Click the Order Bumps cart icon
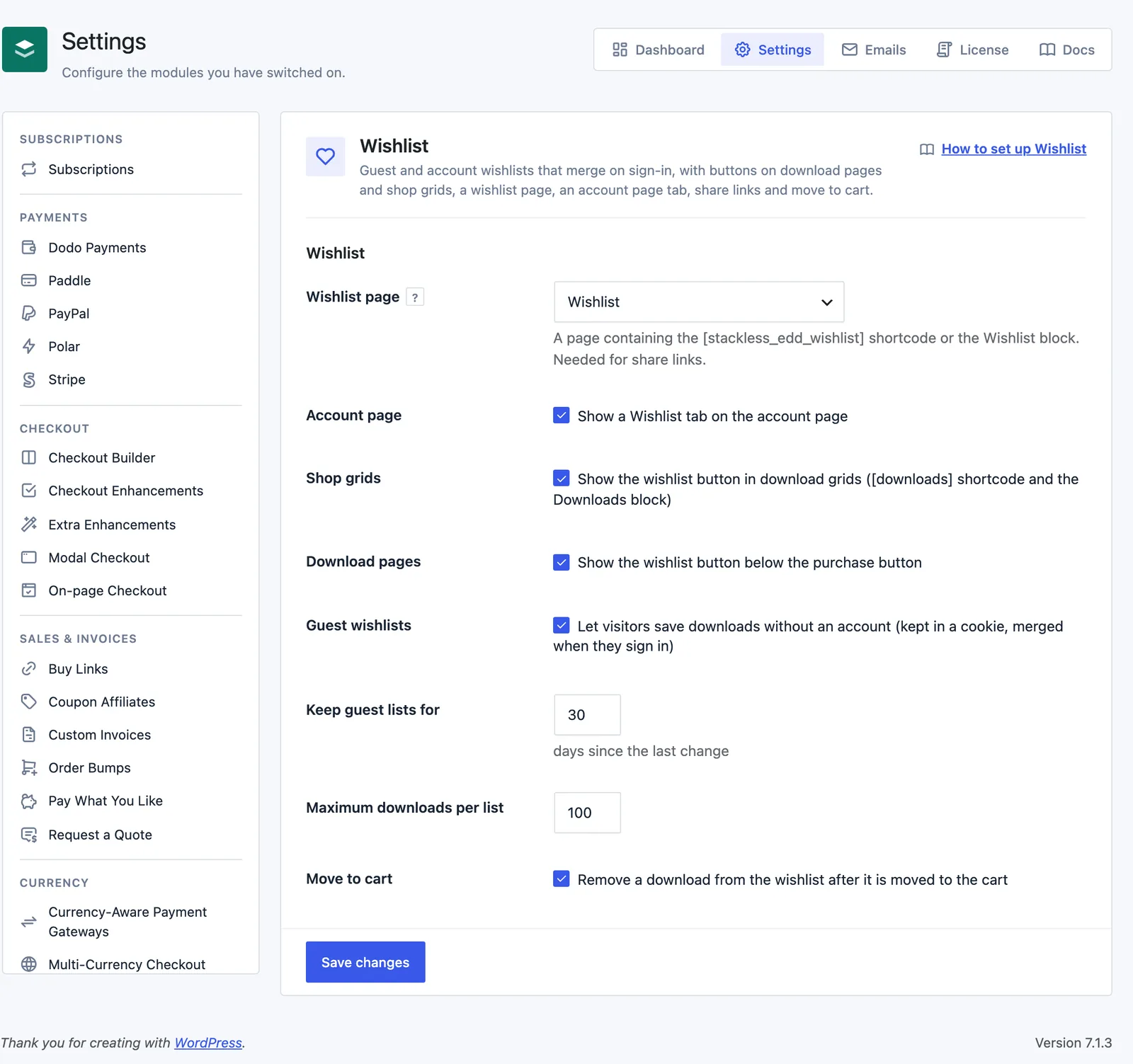This screenshot has height=1064, width=1133. 29,768
